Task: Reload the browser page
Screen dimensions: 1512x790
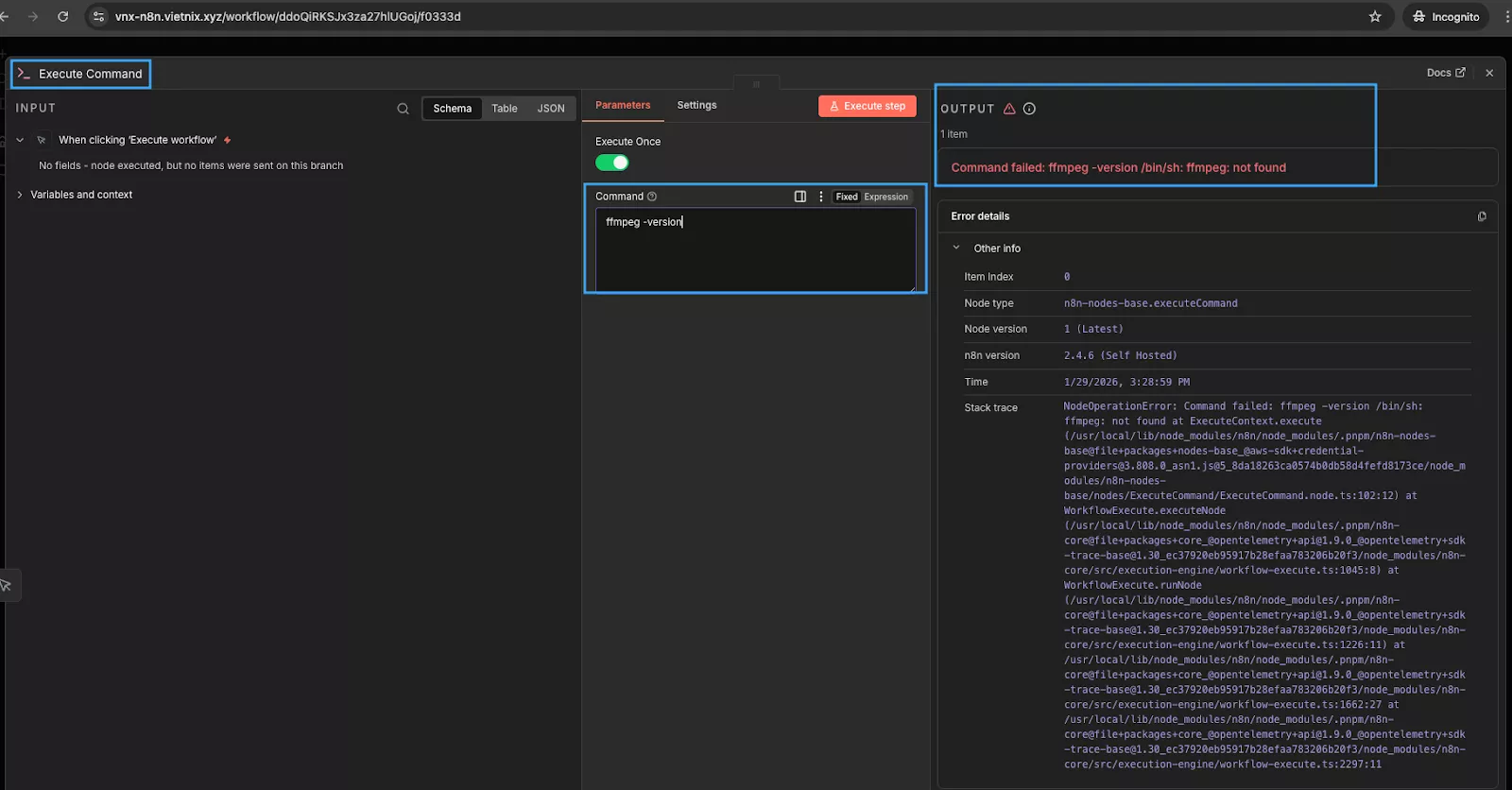Action: point(62,17)
